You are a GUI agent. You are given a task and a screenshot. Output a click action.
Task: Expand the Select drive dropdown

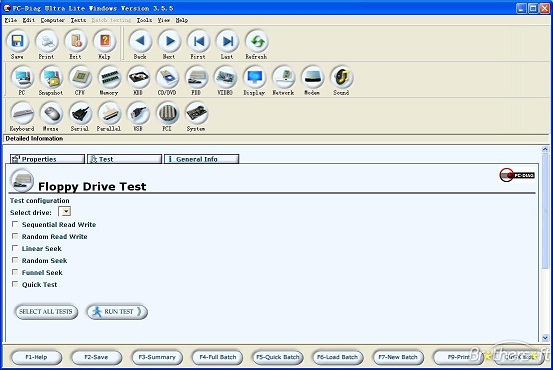(66, 211)
